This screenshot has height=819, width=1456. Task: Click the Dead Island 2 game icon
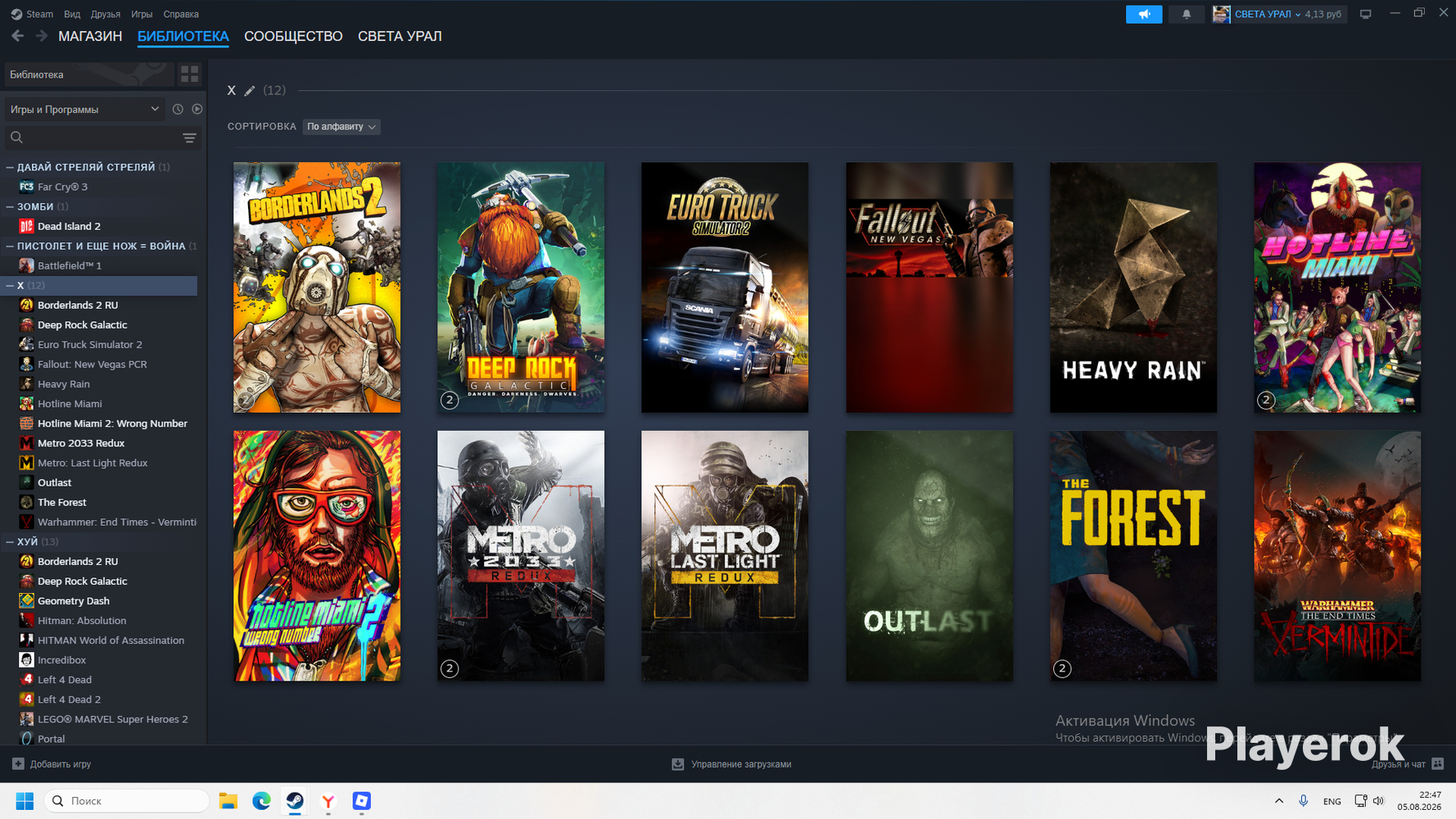point(26,226)
